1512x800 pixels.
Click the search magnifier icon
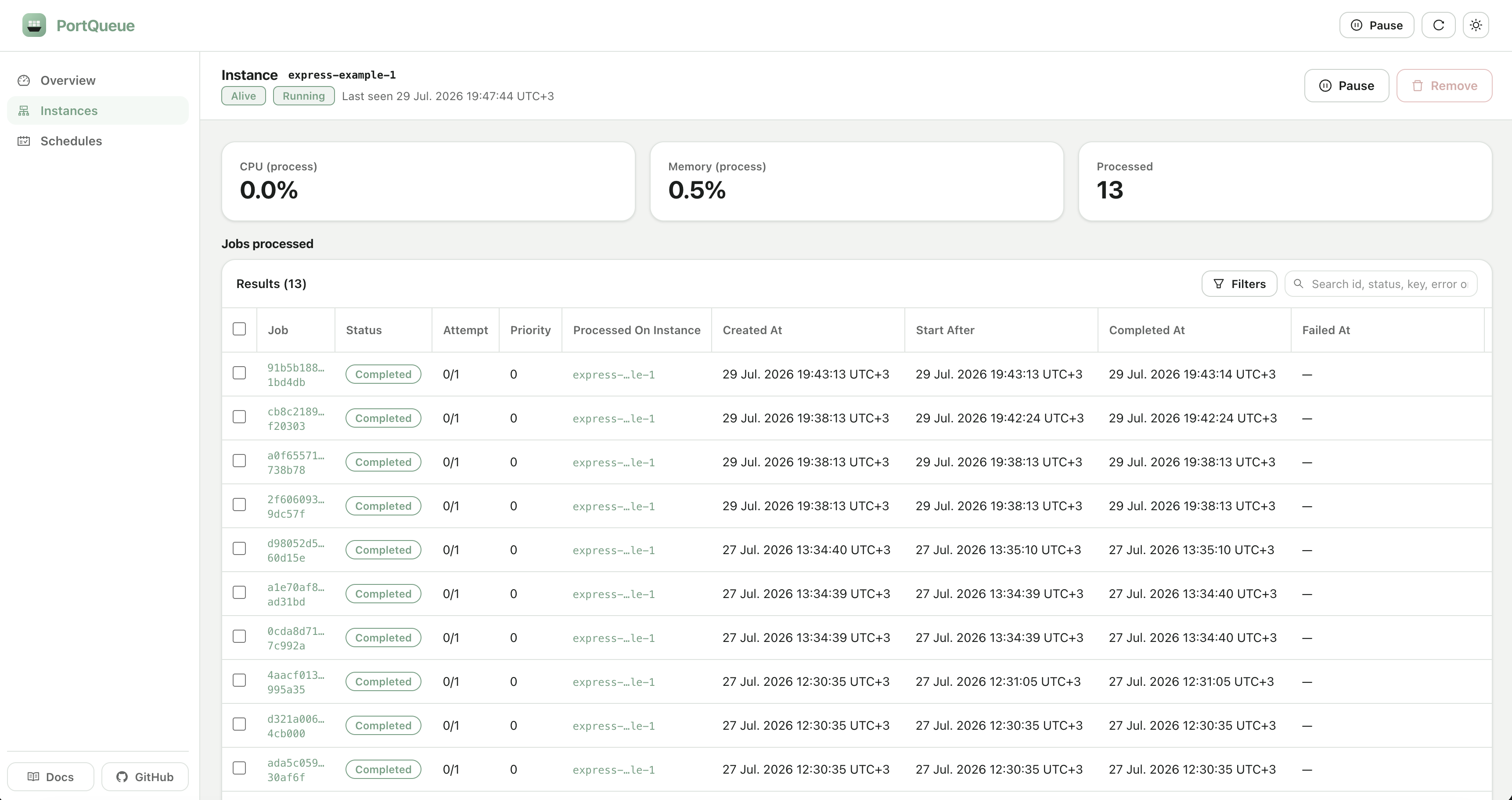(1298, 284)
